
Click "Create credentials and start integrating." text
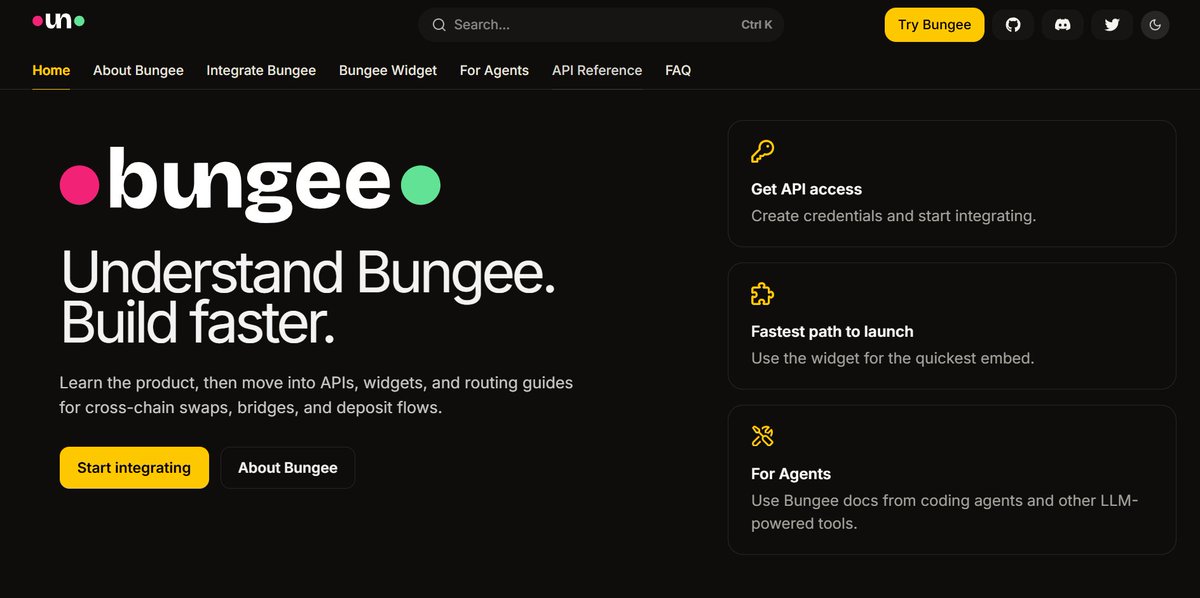(x=893, y=216)
